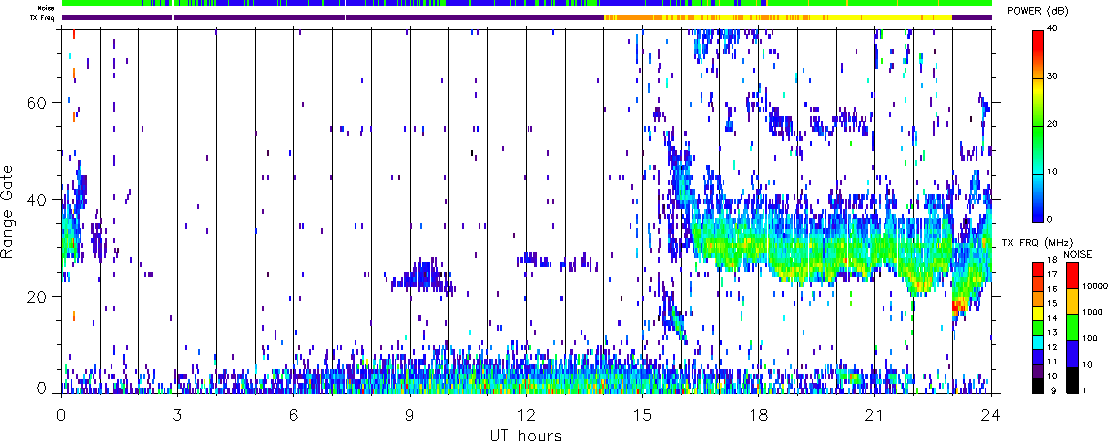Click the "6" tick label on UT axis
Screen dimensions: 1108x441
click(x=293, y=414)
